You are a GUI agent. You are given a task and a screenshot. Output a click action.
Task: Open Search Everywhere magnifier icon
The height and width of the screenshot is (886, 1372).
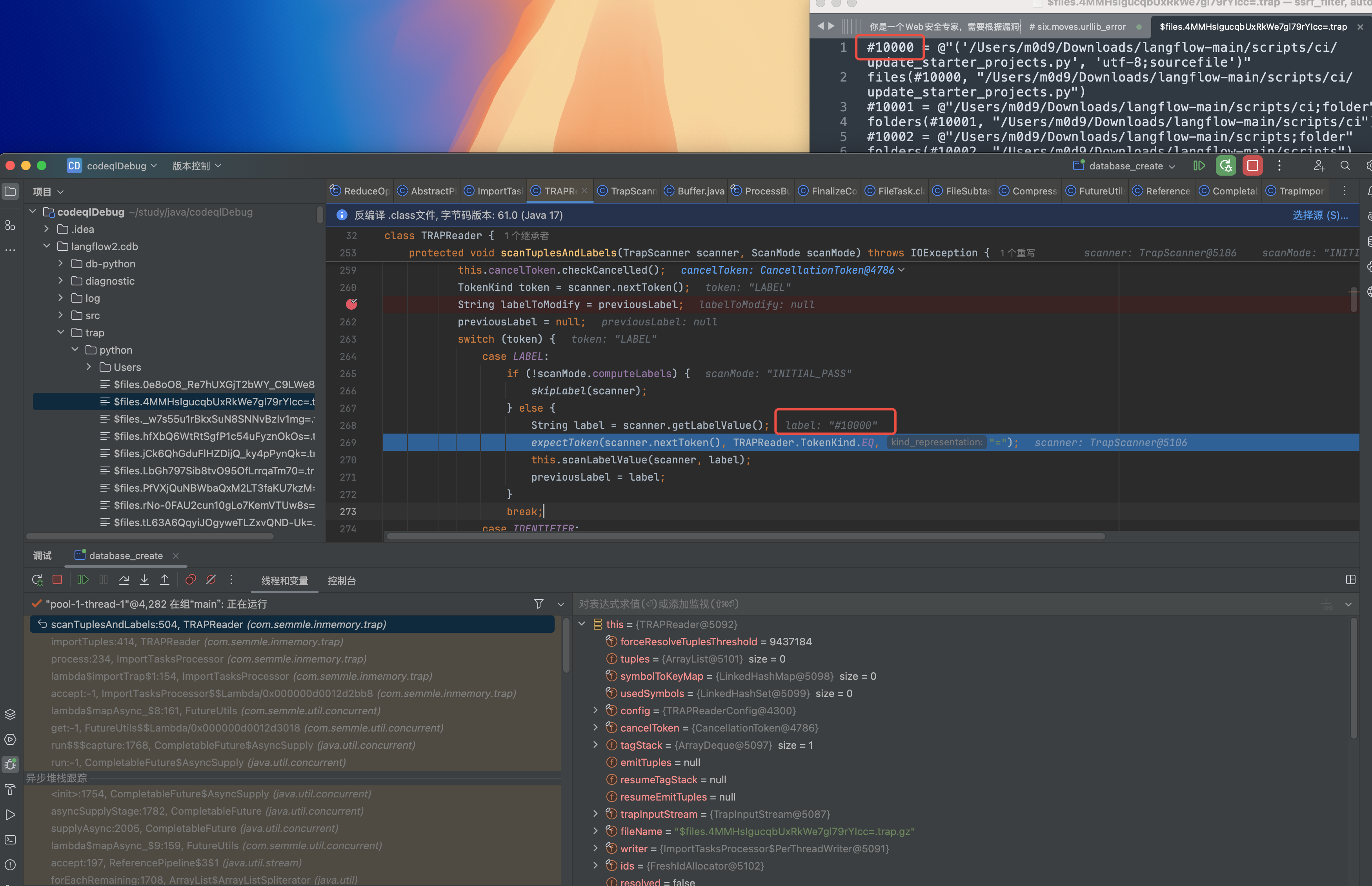point(1345,166)
